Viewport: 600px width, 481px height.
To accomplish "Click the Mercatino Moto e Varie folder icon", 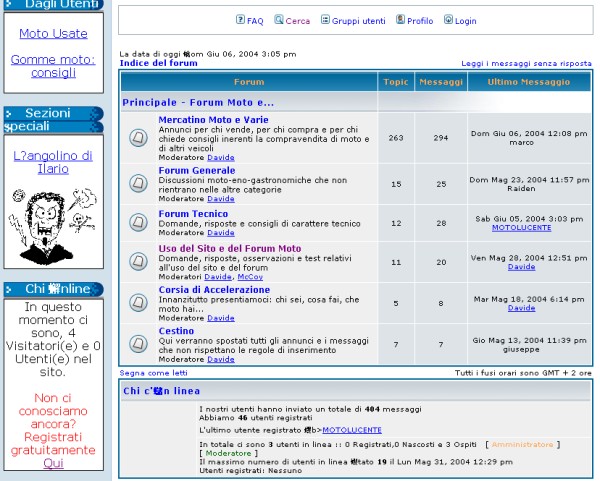I will click(138, 137).
